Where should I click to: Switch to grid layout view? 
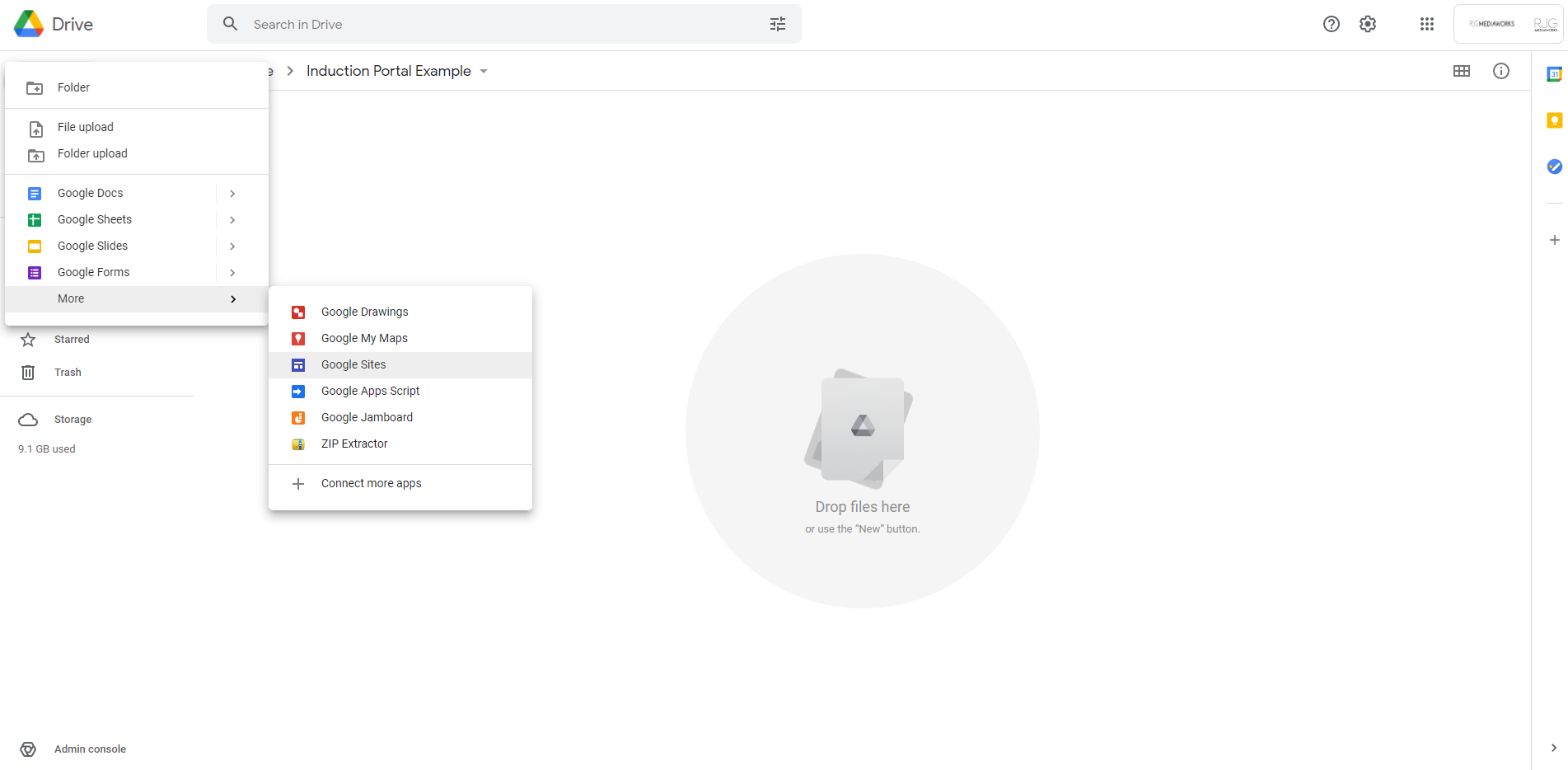tap(1462, 71)
